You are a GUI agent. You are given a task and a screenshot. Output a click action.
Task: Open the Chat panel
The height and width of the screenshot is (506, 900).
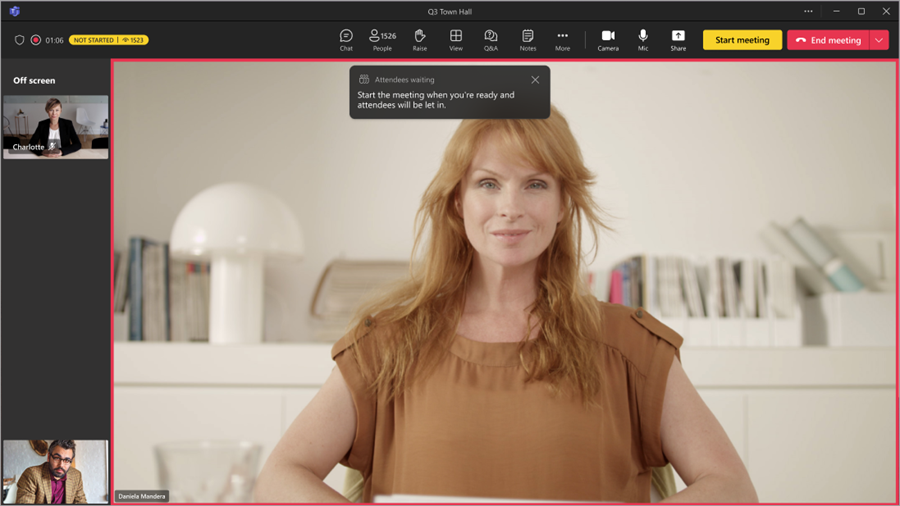point(346,40)
